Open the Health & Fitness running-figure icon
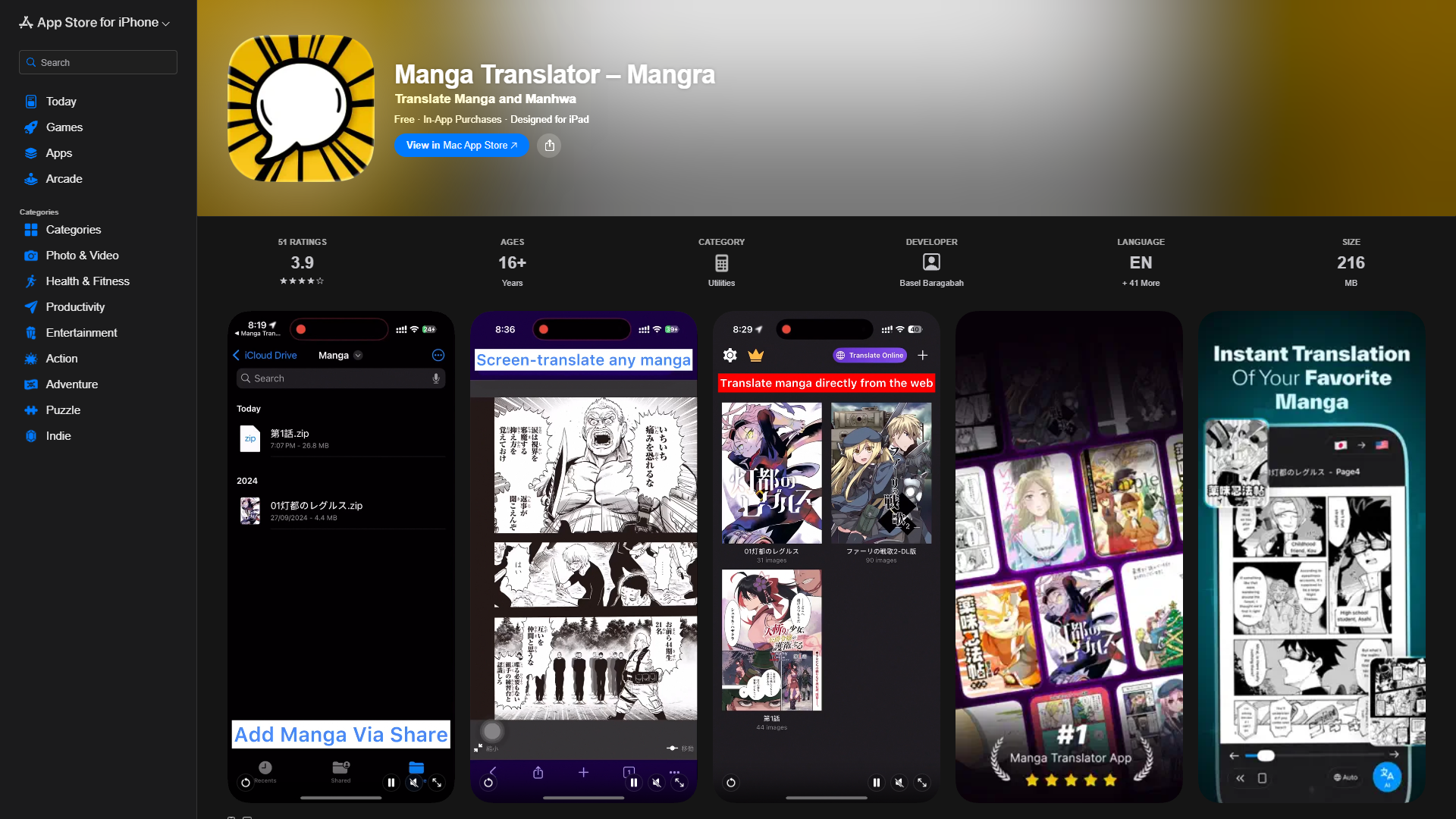The width and height of the screenshot is (1456, 819). (x=30, y=281)
